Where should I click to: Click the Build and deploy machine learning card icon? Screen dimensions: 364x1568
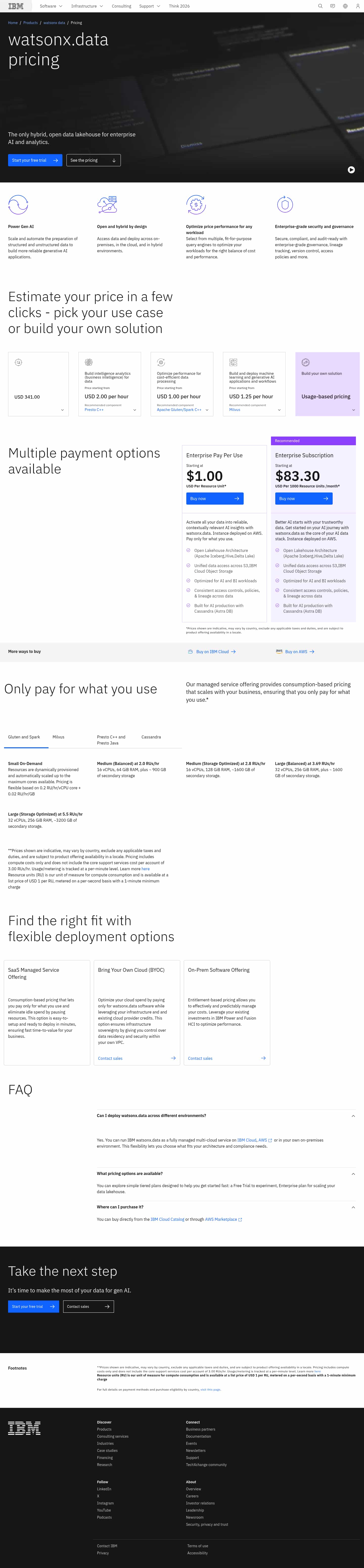tap(233, 362)
